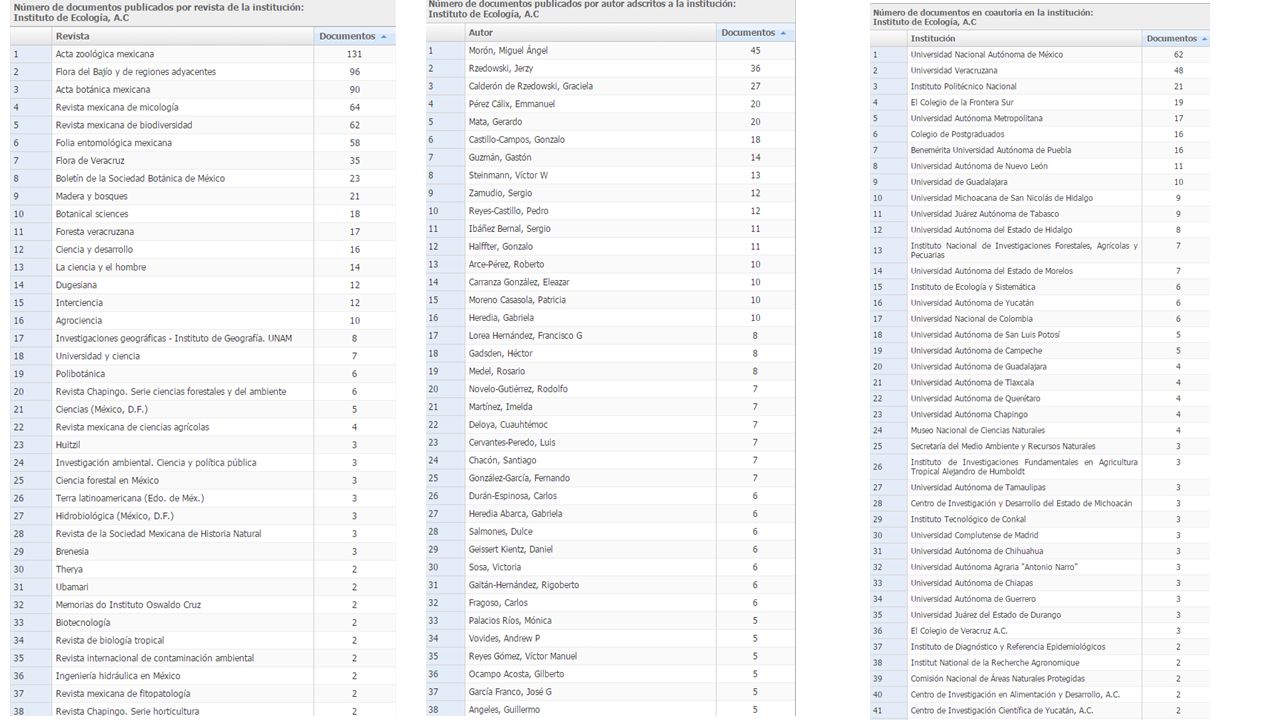The width and height of the screenshot is (1280, 720).
Task: Select Museo Nacional de Ciencias Naturales
Action: point(1040,431)
